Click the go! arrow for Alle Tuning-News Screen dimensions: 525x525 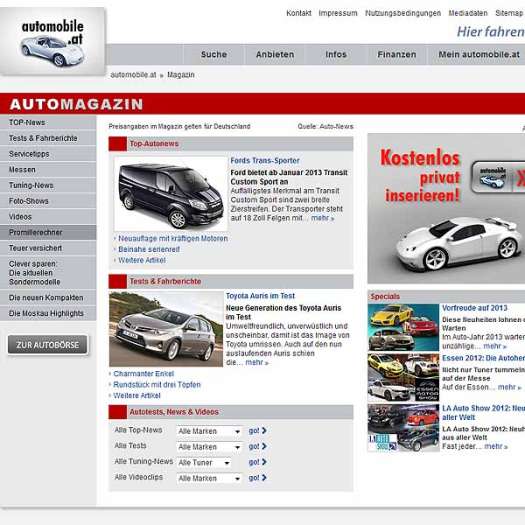(257, 462)
